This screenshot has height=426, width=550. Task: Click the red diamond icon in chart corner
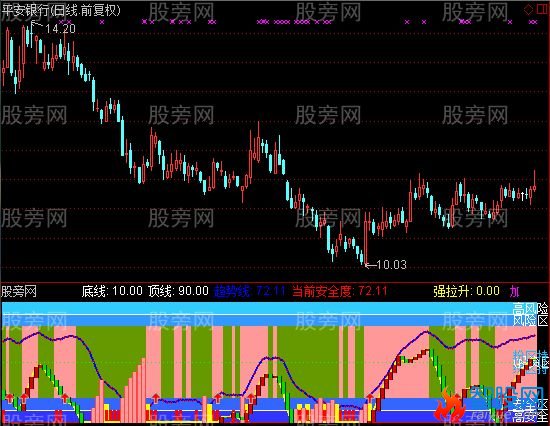coord(528,9)
